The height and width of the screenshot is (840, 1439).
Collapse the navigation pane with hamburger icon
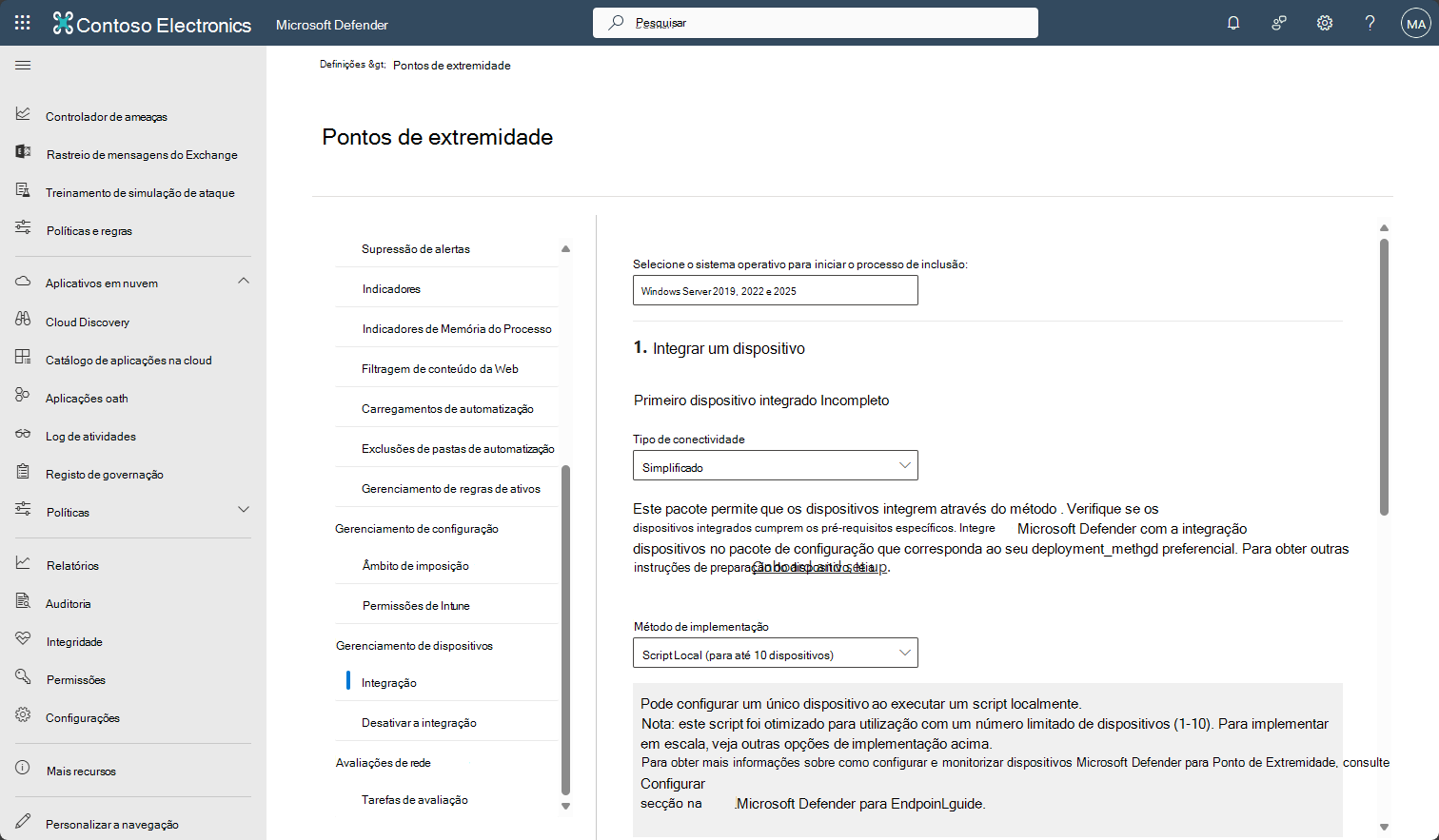[23, 65]
